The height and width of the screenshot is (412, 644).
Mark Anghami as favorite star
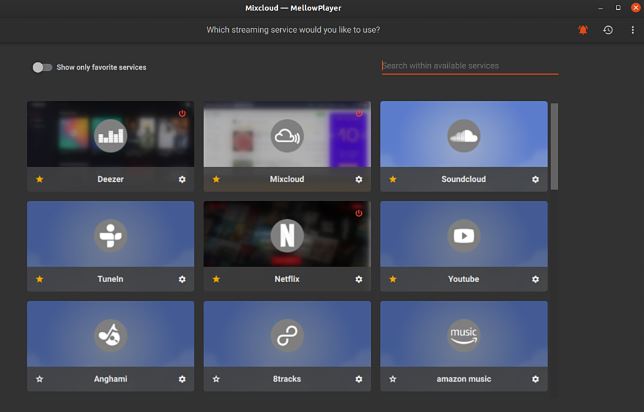pyautogui.click(x=39, y=379)
